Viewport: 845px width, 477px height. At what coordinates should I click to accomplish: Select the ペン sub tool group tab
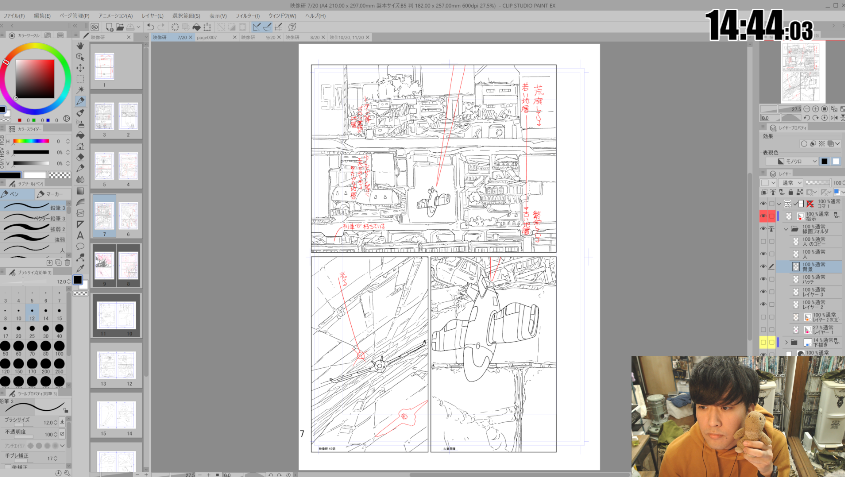coord(17,194)
